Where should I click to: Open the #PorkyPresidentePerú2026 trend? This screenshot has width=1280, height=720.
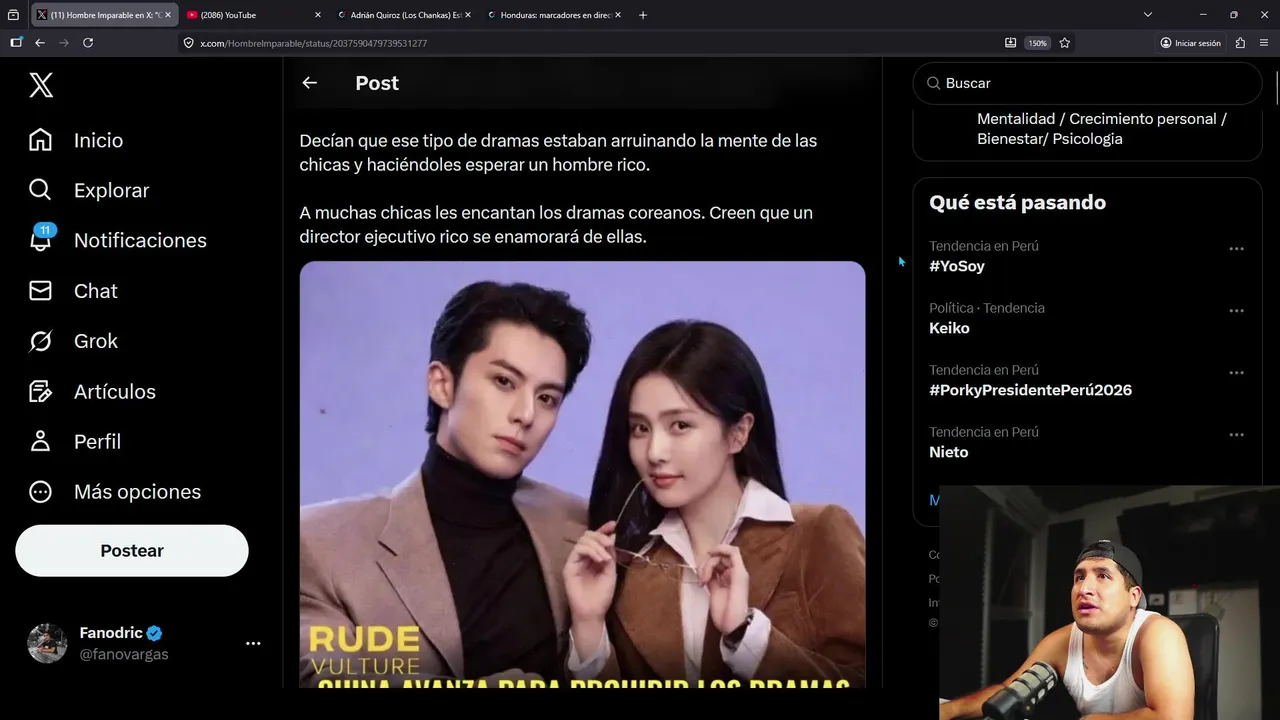point(1030,390)
